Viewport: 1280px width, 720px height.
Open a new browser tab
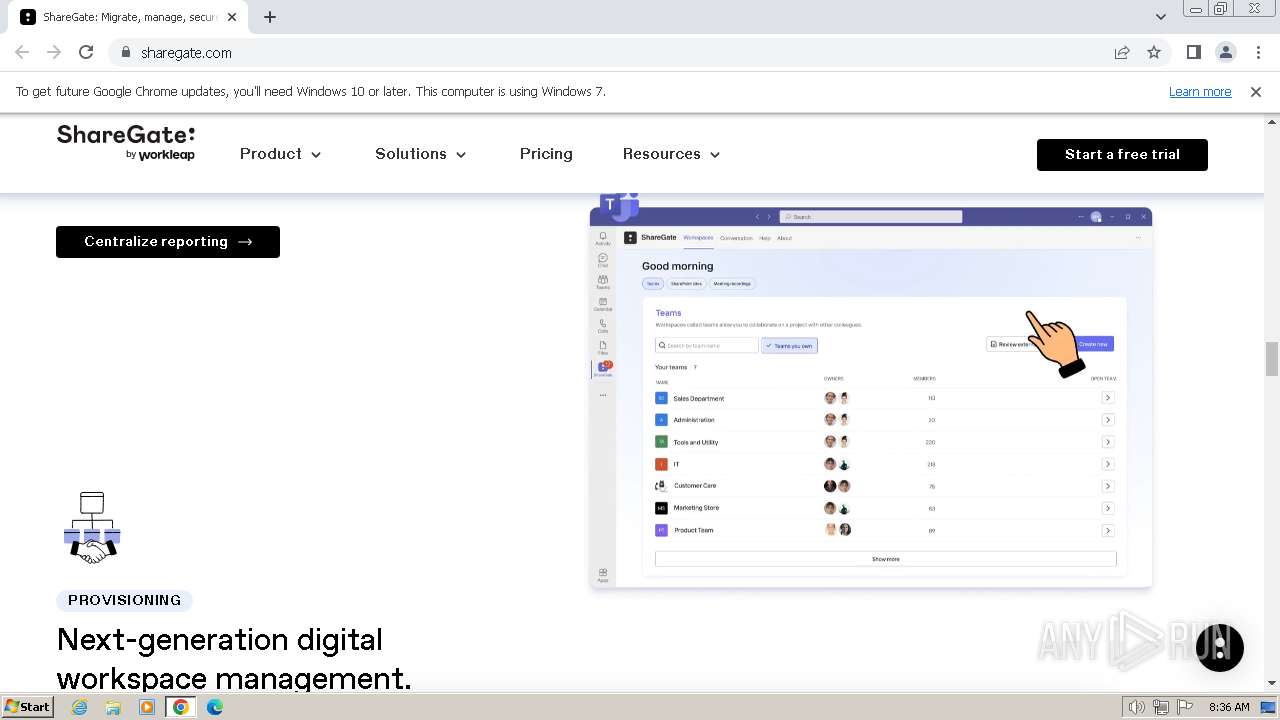[x=270, y=17]
